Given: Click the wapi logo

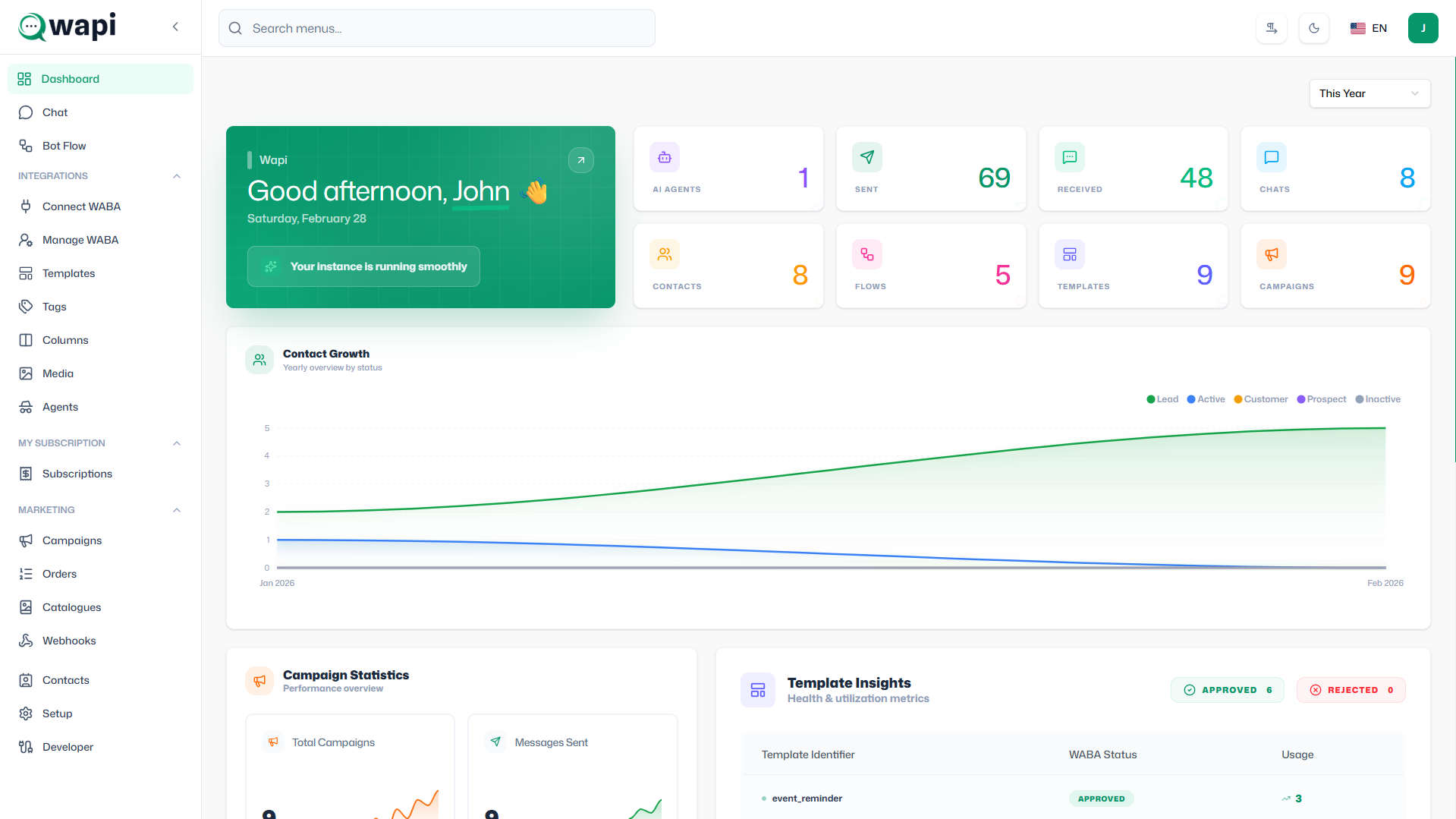Looking at the screenshot, I should [67, 27].
